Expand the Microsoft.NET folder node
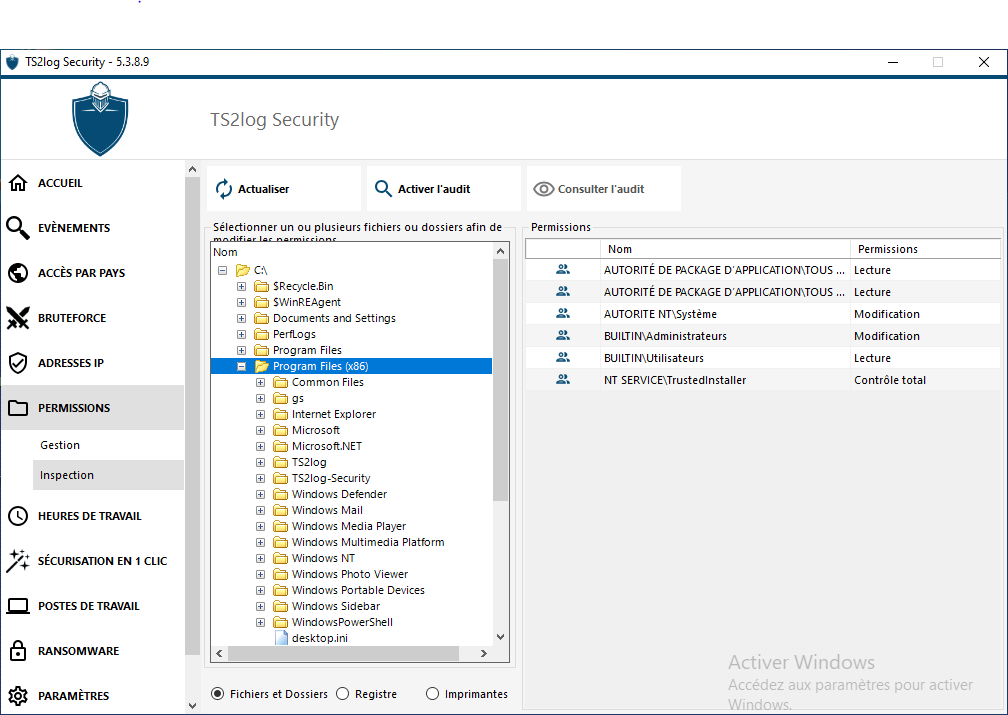The width and height of the screenshot is (1008, 715). tap(260, 446)
